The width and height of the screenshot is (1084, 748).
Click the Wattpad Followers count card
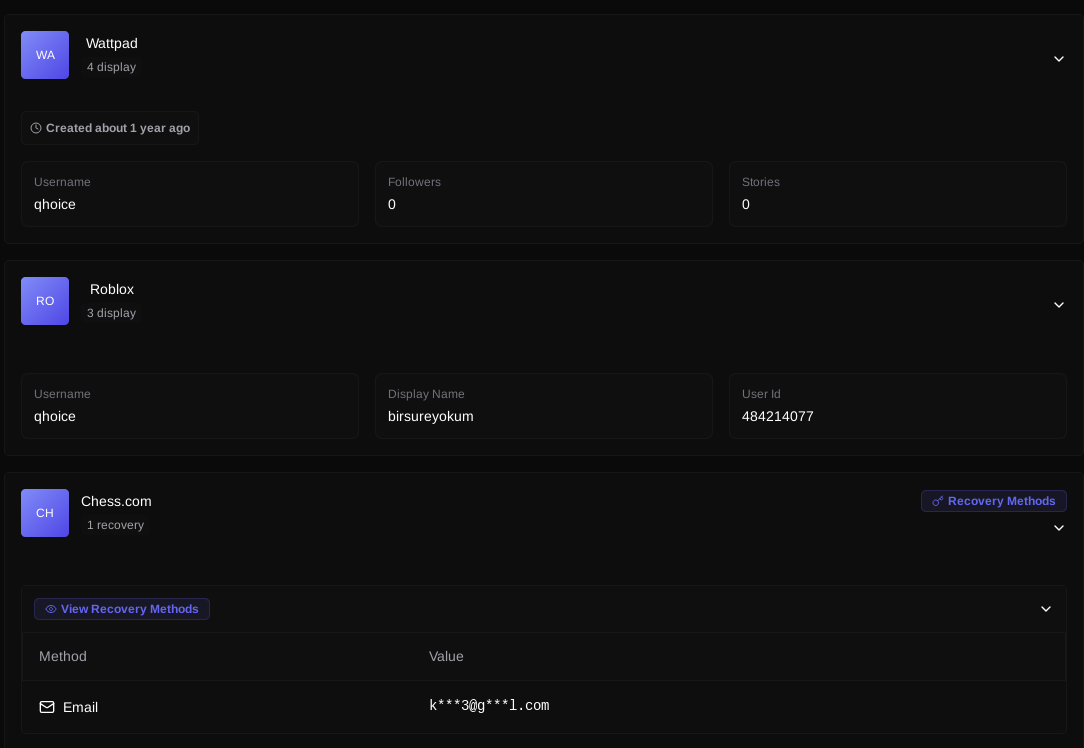[x=544, y=194]
